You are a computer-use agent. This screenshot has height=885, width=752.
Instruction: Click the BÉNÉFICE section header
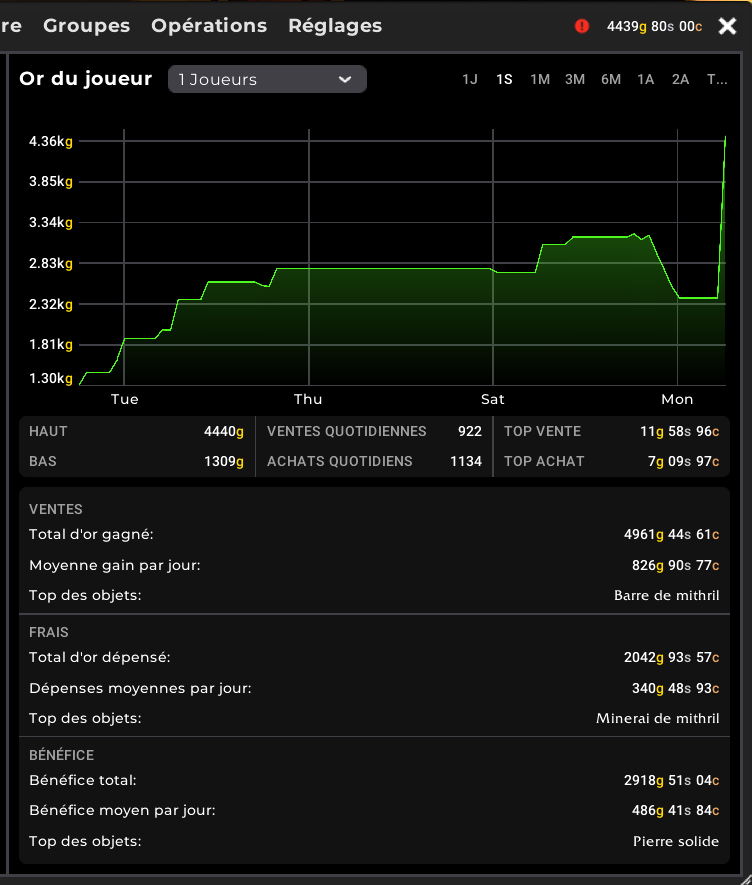click(x=62, y=756)
